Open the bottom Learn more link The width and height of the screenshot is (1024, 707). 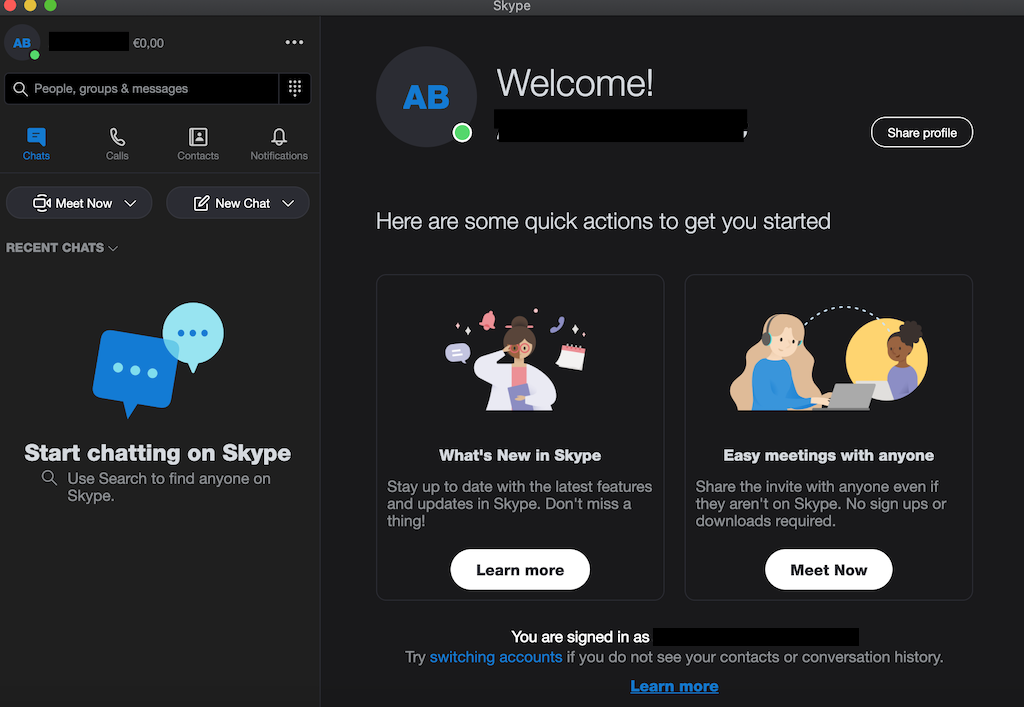(x=674, y=686)
